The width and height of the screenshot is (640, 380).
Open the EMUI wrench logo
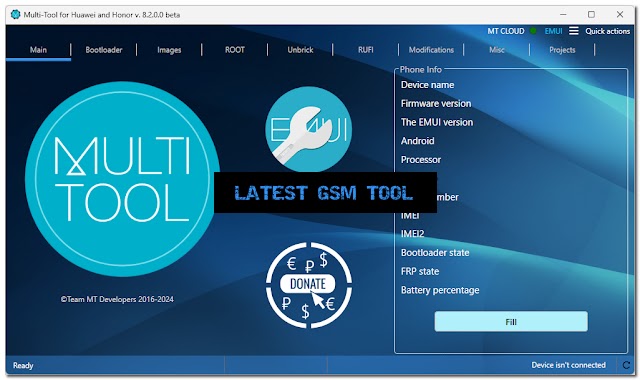pyautogui.click(x=308, y=129)
